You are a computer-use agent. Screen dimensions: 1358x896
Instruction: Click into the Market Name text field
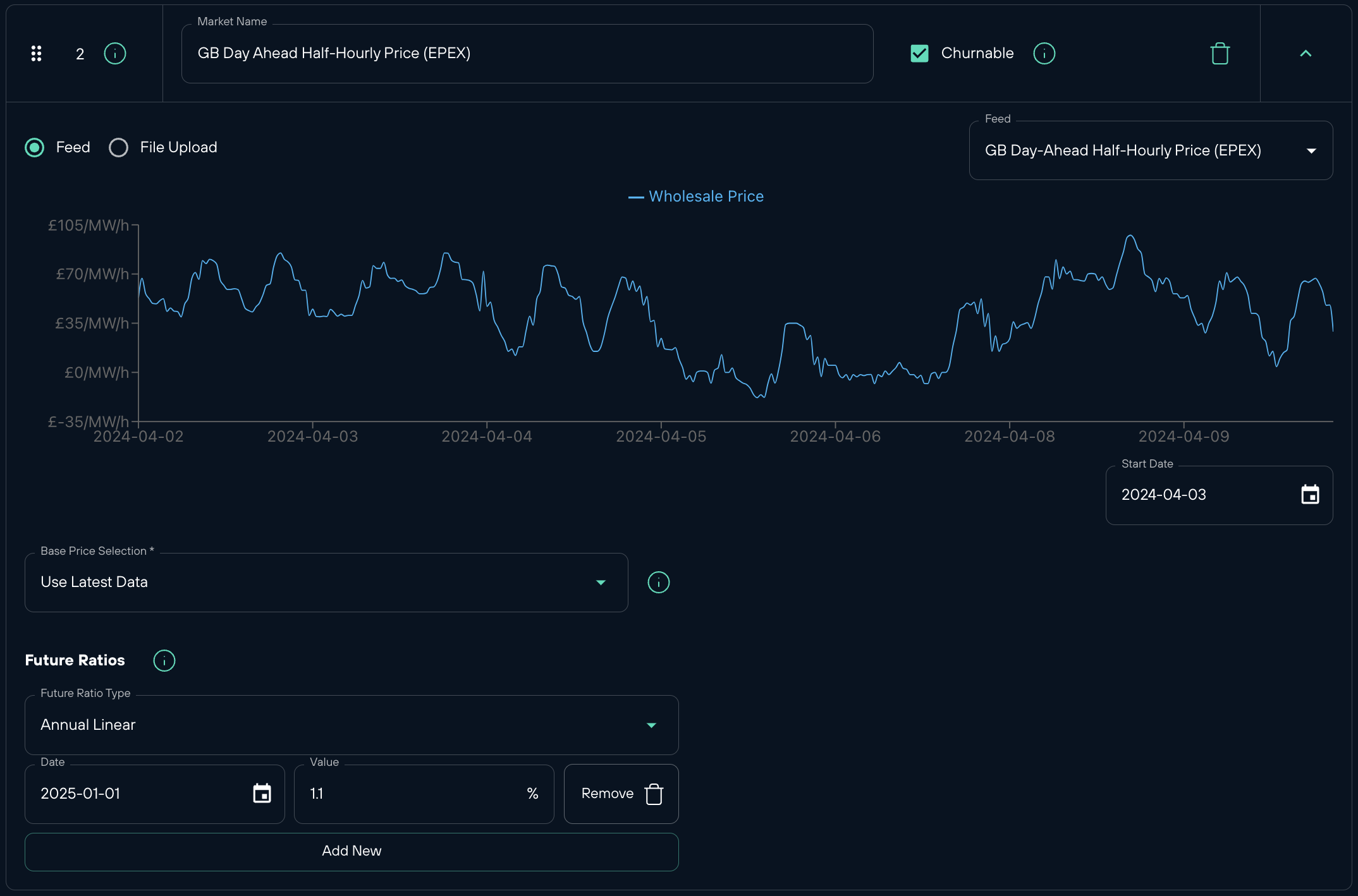(x=527, y=54)
